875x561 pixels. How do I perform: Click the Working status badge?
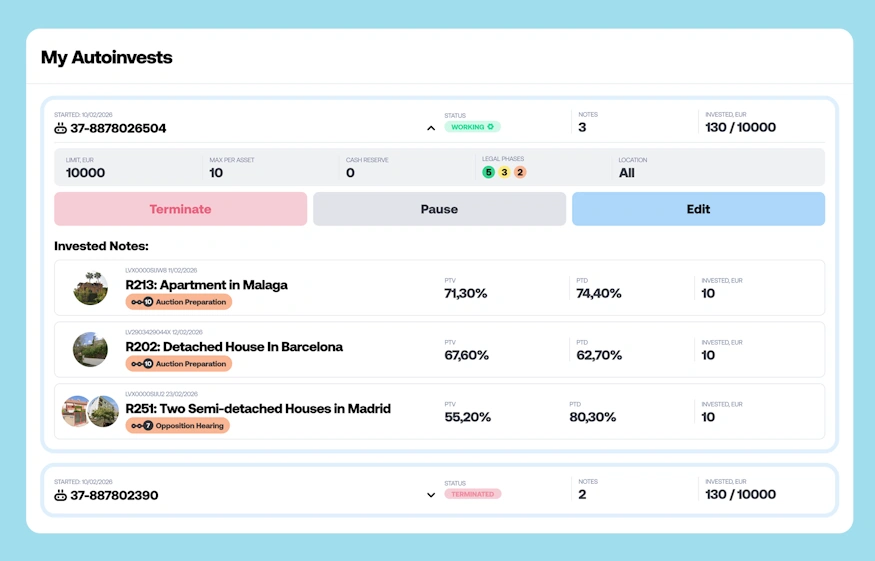tap(472, 127)
